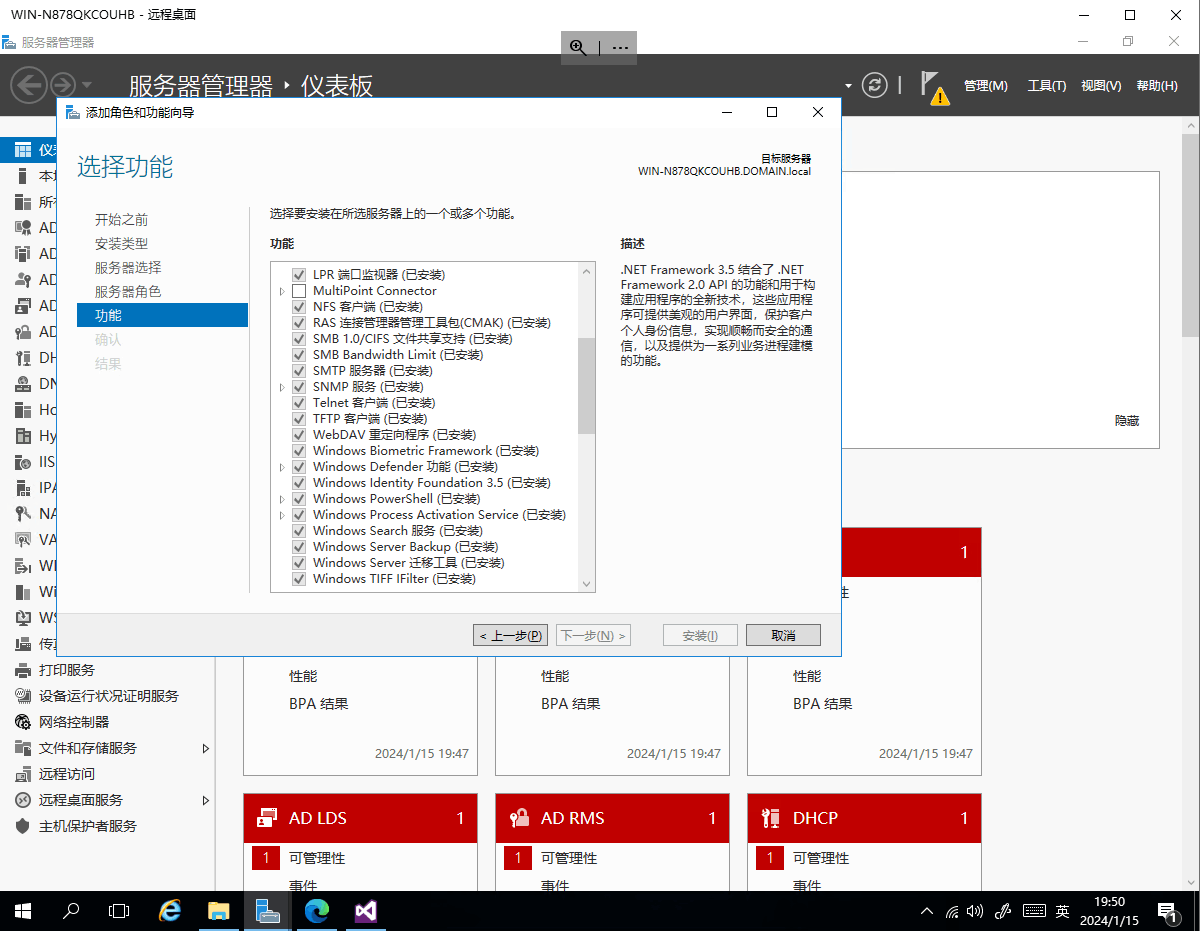Open the 管理(M) menu
The width and height of the screenshot is (1200, 931).
tap(985, 86)
